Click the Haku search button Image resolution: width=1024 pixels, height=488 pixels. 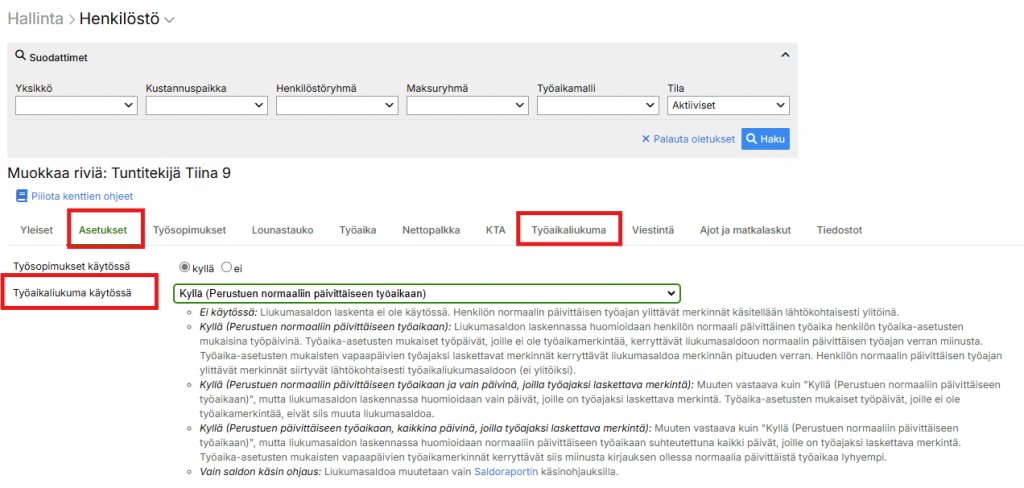[x=765, y=139]
